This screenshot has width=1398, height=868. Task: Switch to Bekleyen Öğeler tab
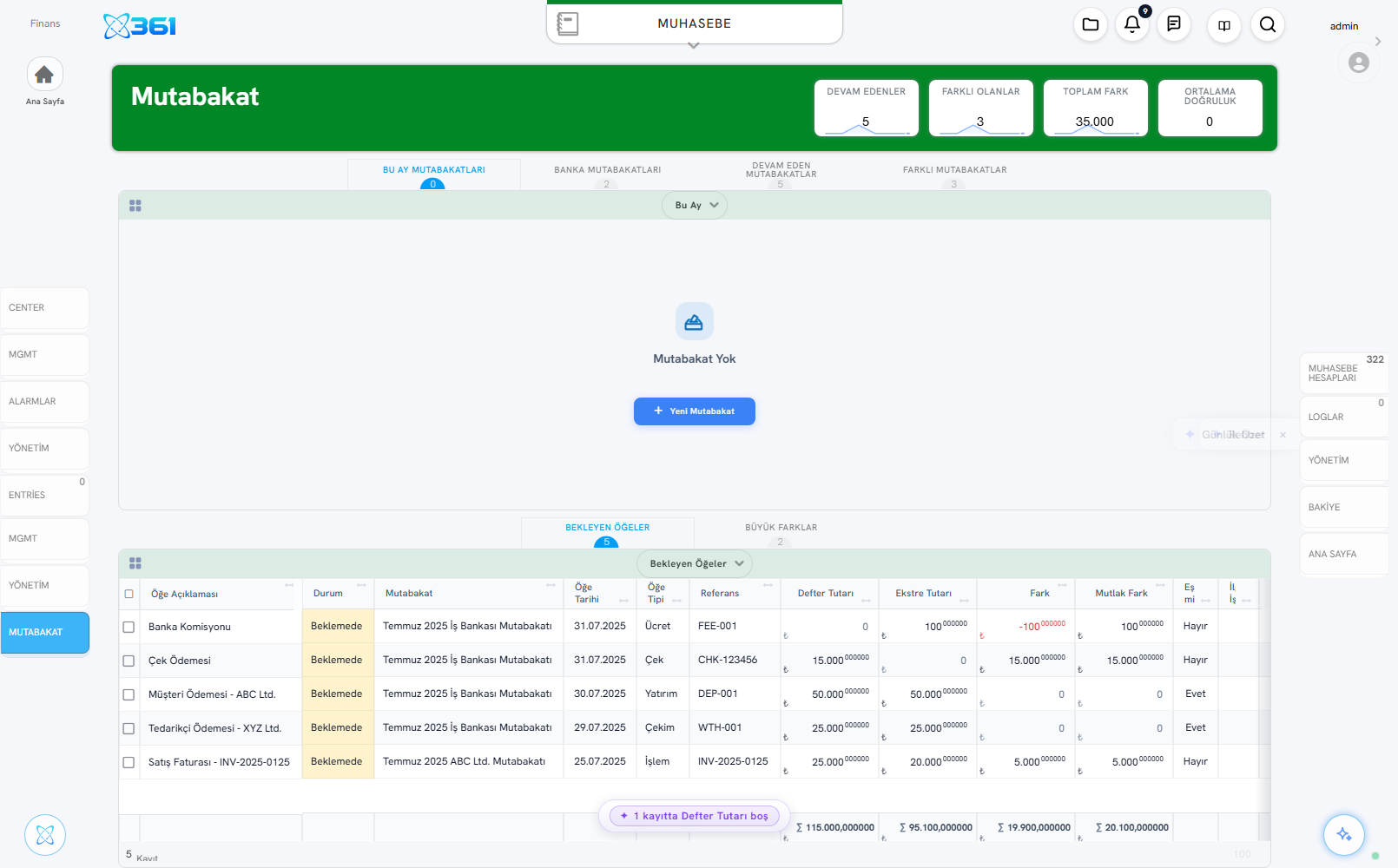click(608, 533)
